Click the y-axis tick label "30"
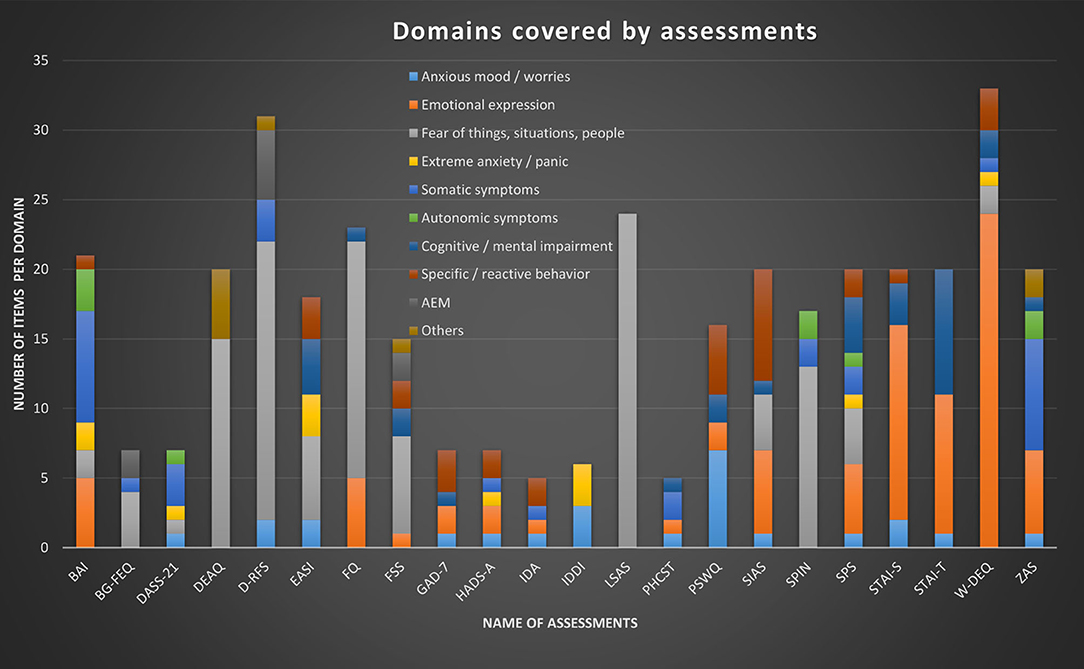Image resolution: width=1084 pixels, height=669 pixels. click(41, 131)
